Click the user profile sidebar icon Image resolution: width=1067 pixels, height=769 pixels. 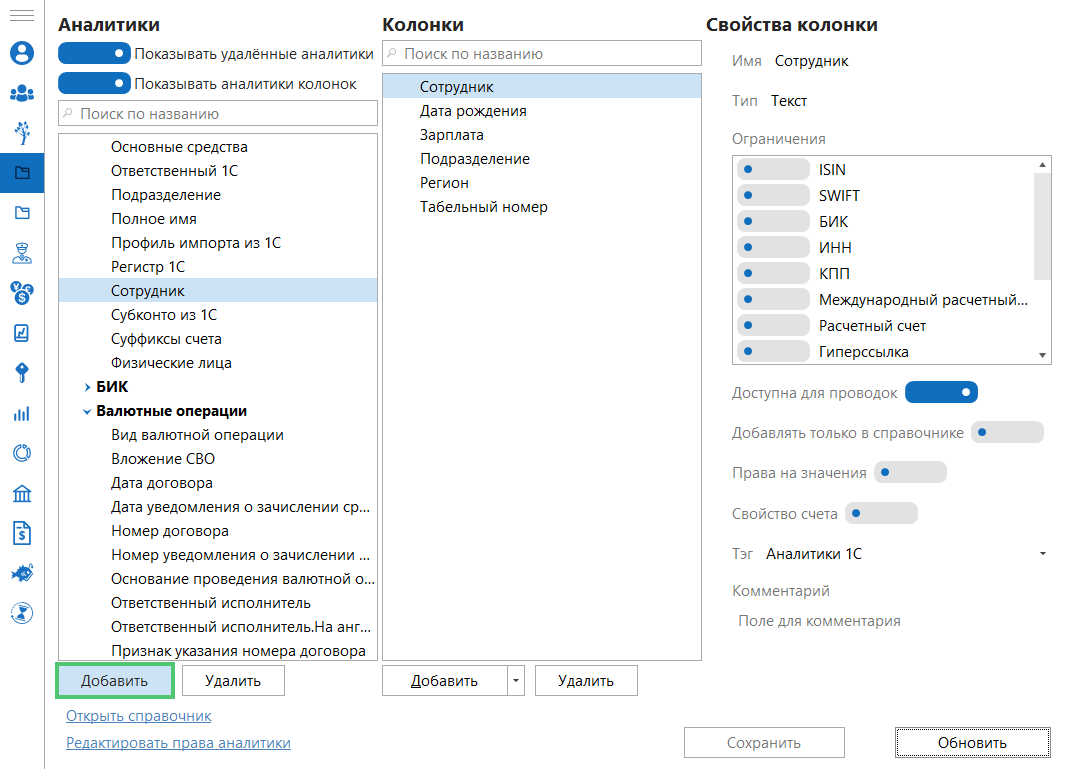pyautogui.click(x=21, y=53)
